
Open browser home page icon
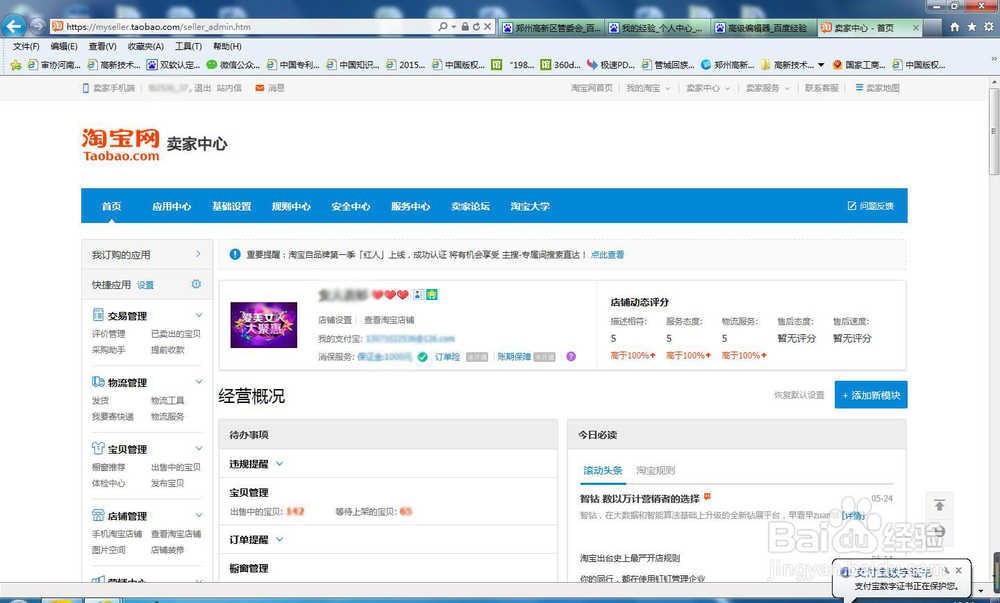click(955, 27)
